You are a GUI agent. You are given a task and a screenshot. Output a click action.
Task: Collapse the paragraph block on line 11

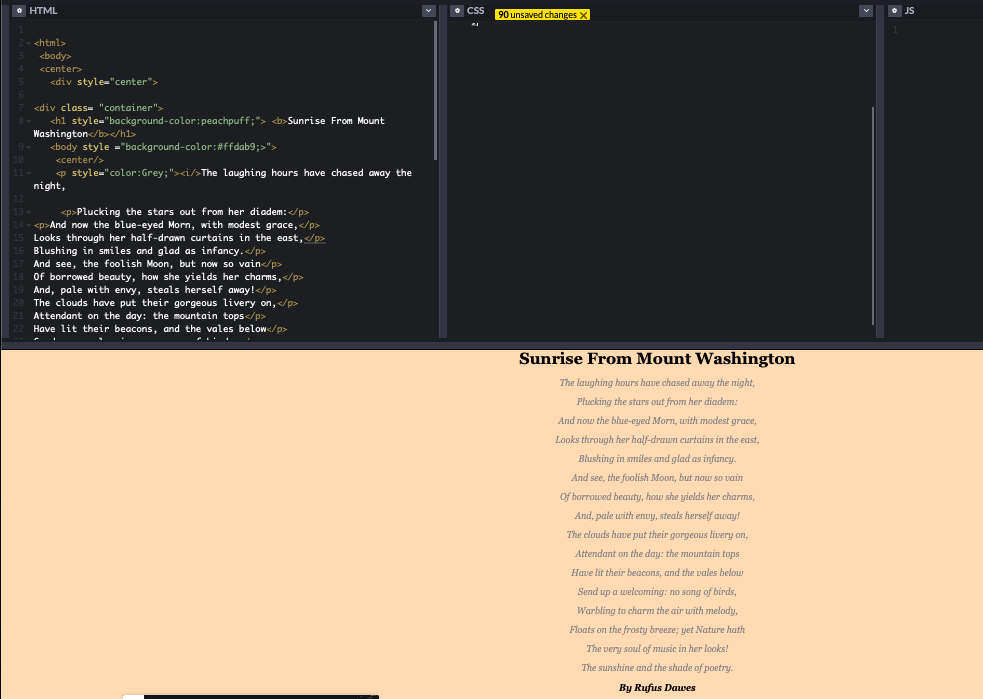(x=28, y=173)
